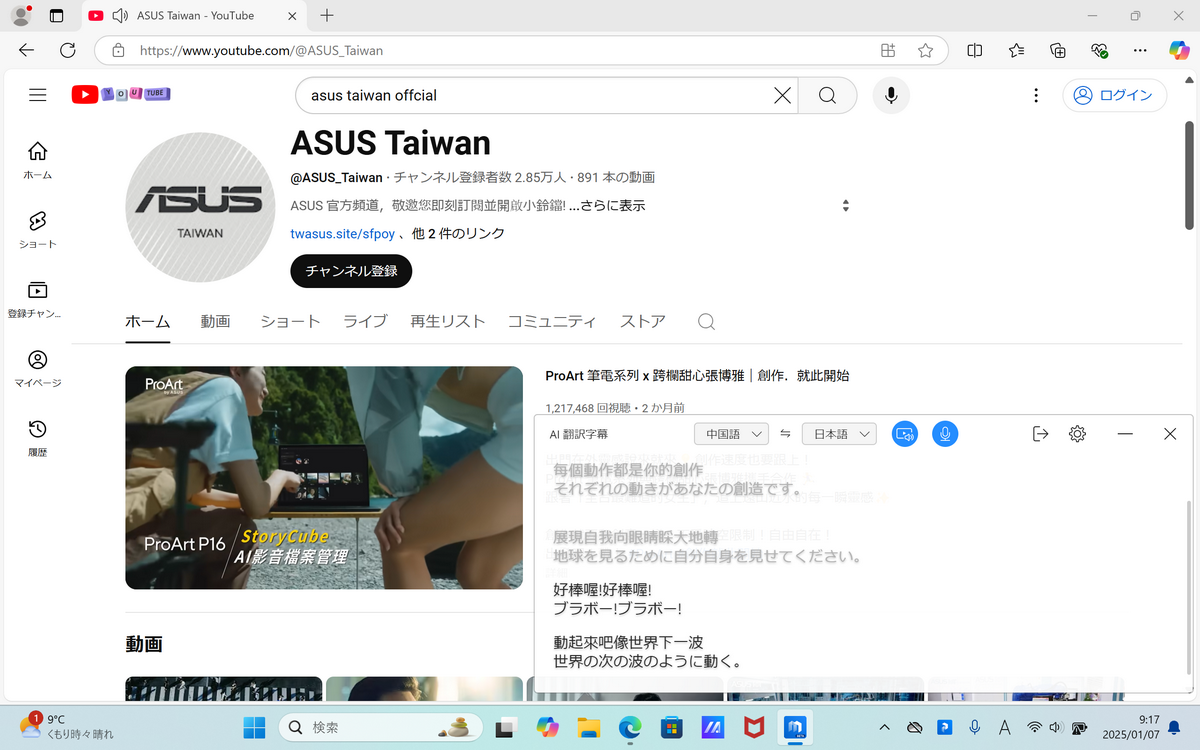Open File Explorer from the taskbar
The image size is (1200, 750).
pyautogui.click(x=588, y=727)
